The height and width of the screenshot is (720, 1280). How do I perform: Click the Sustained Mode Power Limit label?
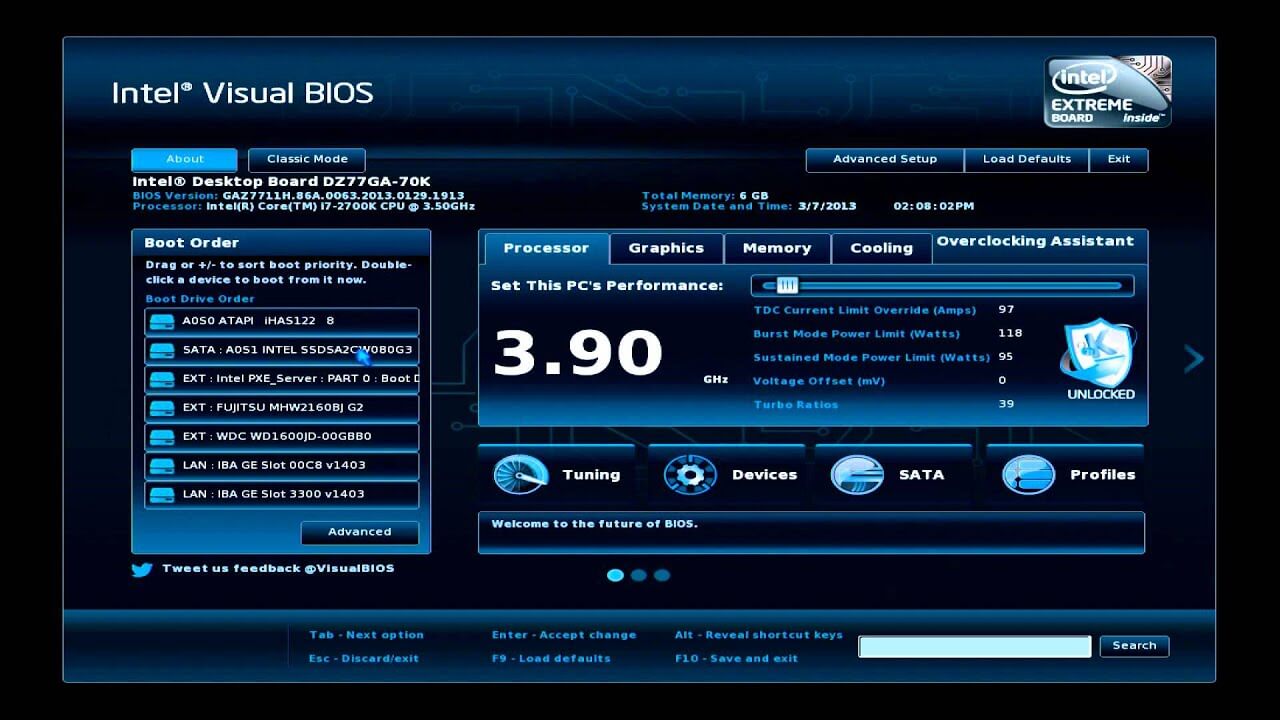[871, 358]
